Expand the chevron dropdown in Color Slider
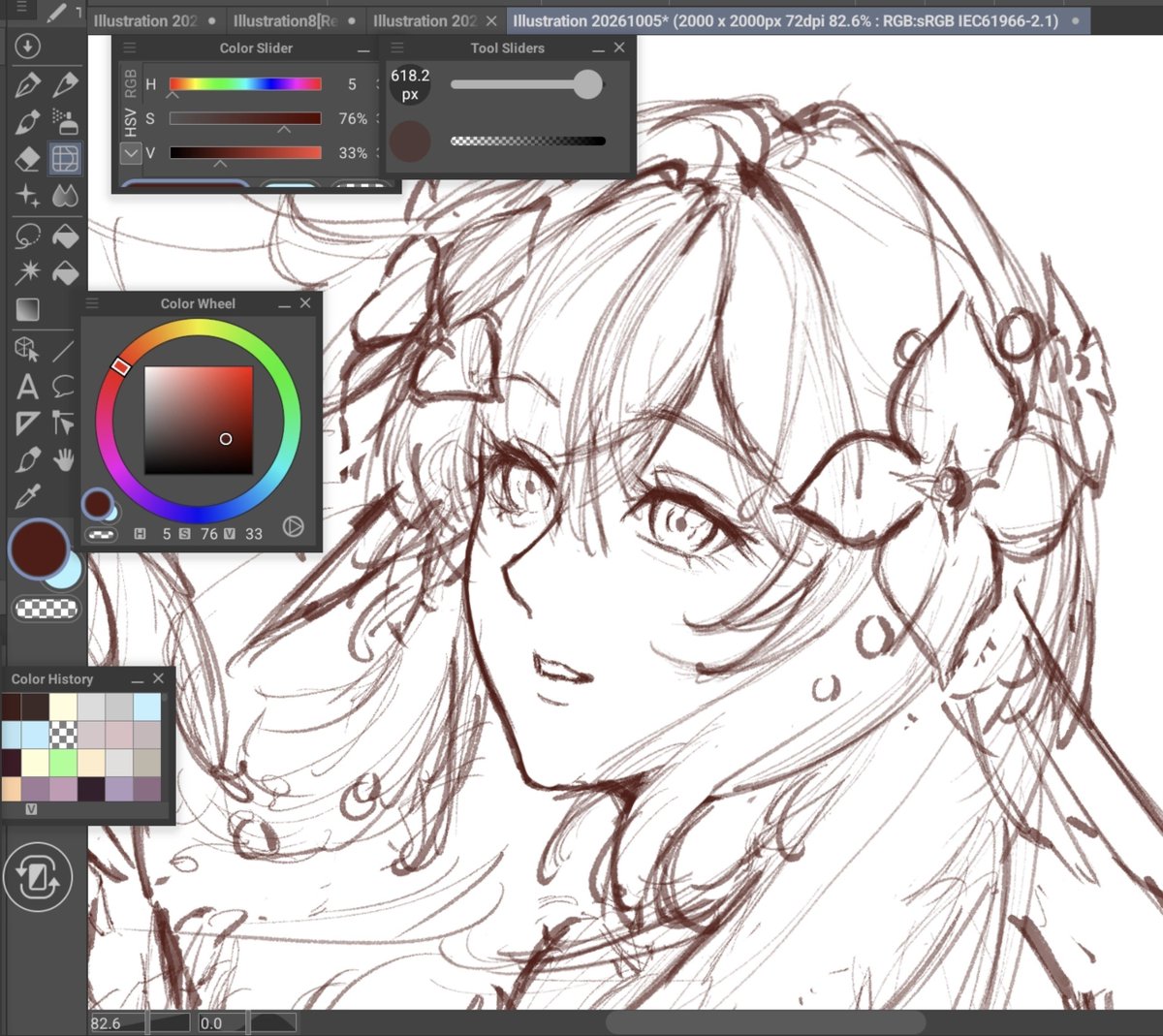Screen dimensions: 1163x1036 coord(131,153)
